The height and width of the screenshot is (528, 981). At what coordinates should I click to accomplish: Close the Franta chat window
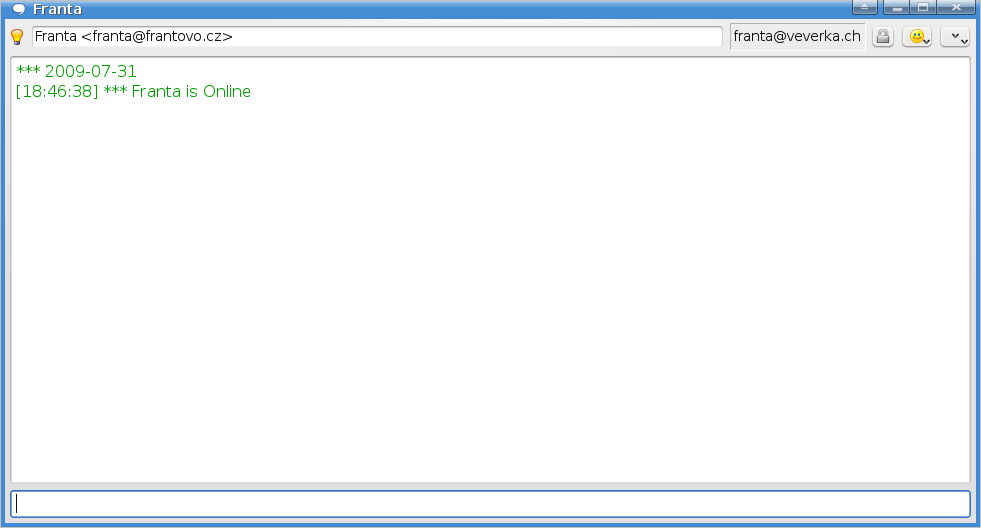pyautogui.click(x=956, y=7)
